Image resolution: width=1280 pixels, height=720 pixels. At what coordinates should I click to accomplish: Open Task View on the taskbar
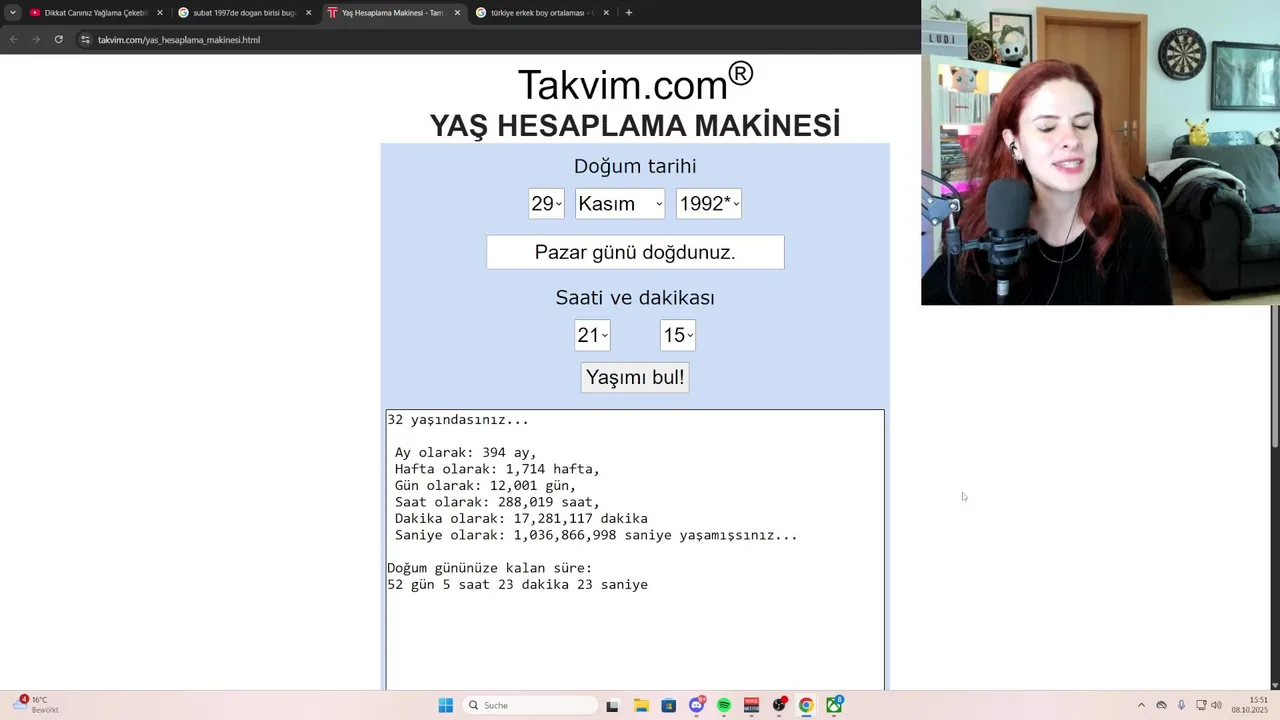click(x=612, y=705)
